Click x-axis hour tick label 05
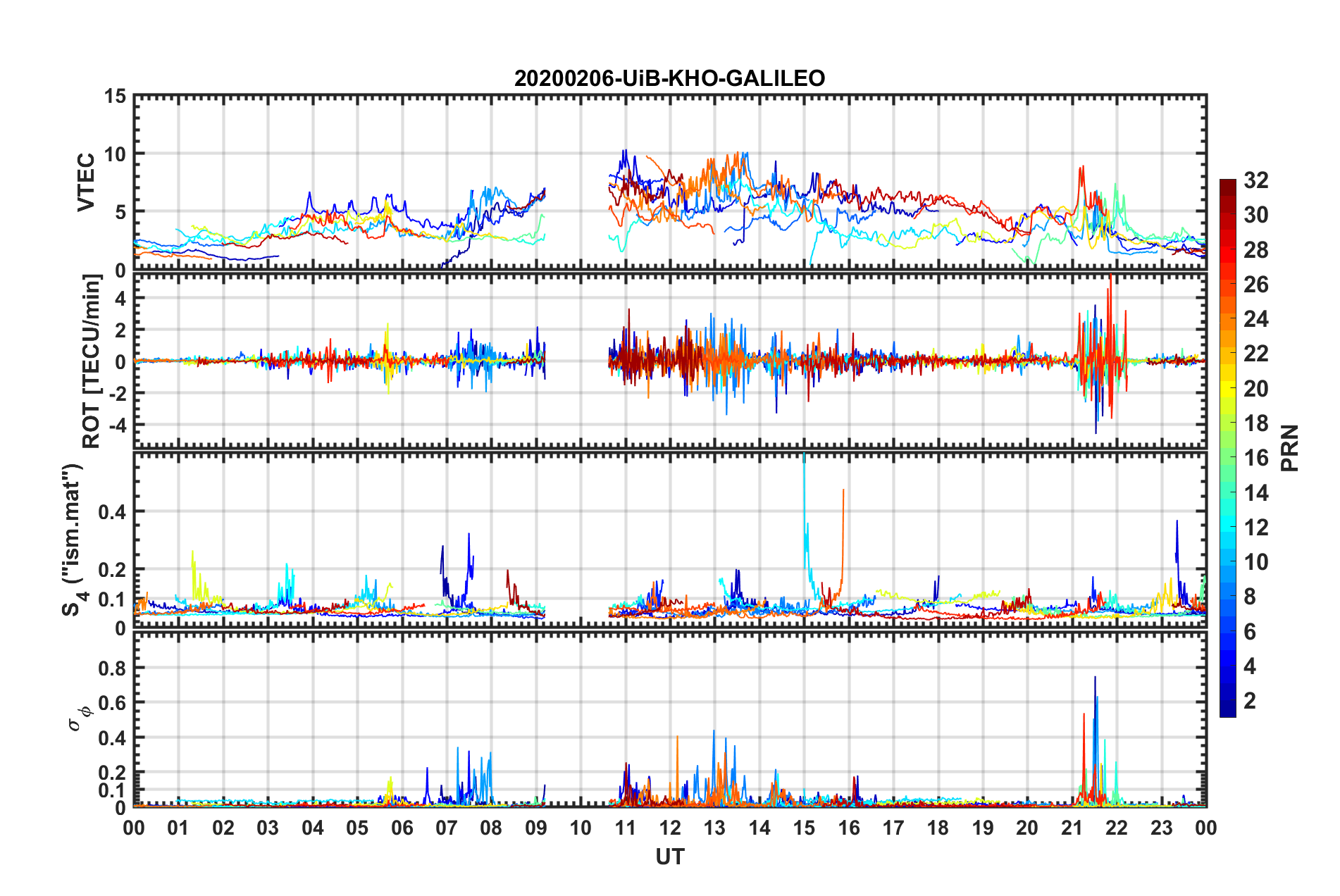The height and width of the screenshot is (896, 1340). 357,828
